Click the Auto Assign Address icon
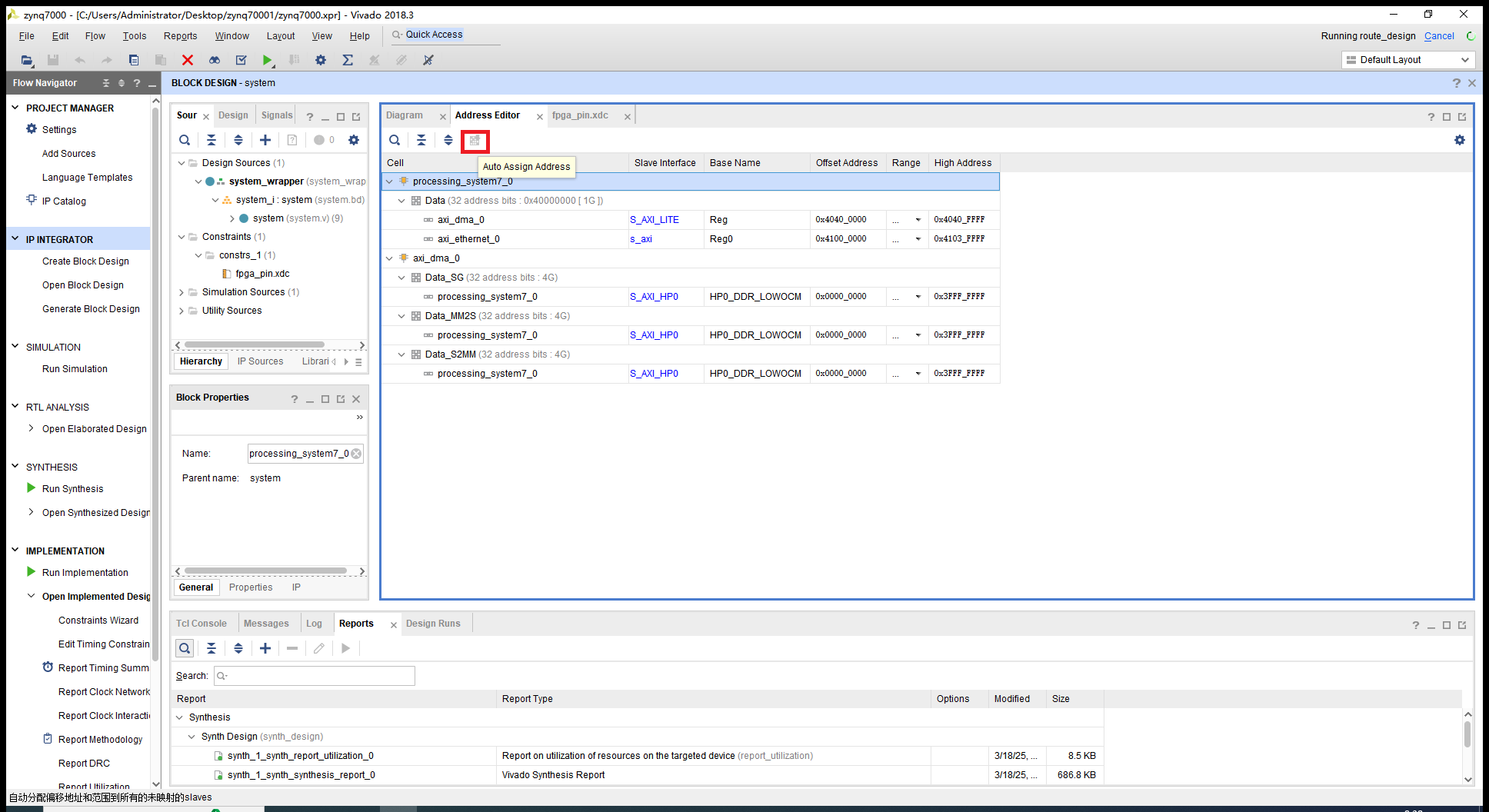Image resolution: width=1489 pixels, height=812 pixels. coord(475,141)
